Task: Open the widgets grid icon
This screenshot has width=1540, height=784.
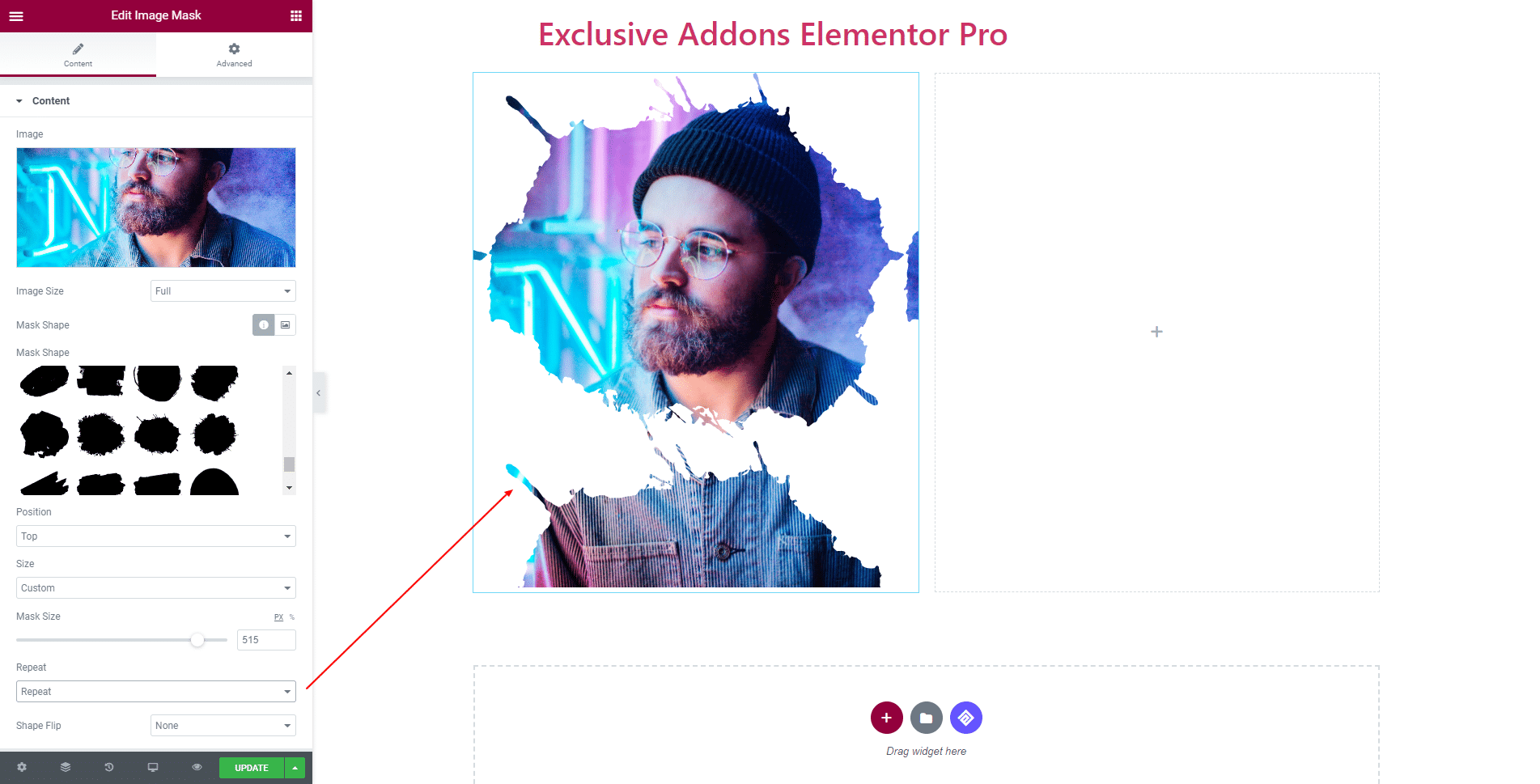Action: pos(296,16)
